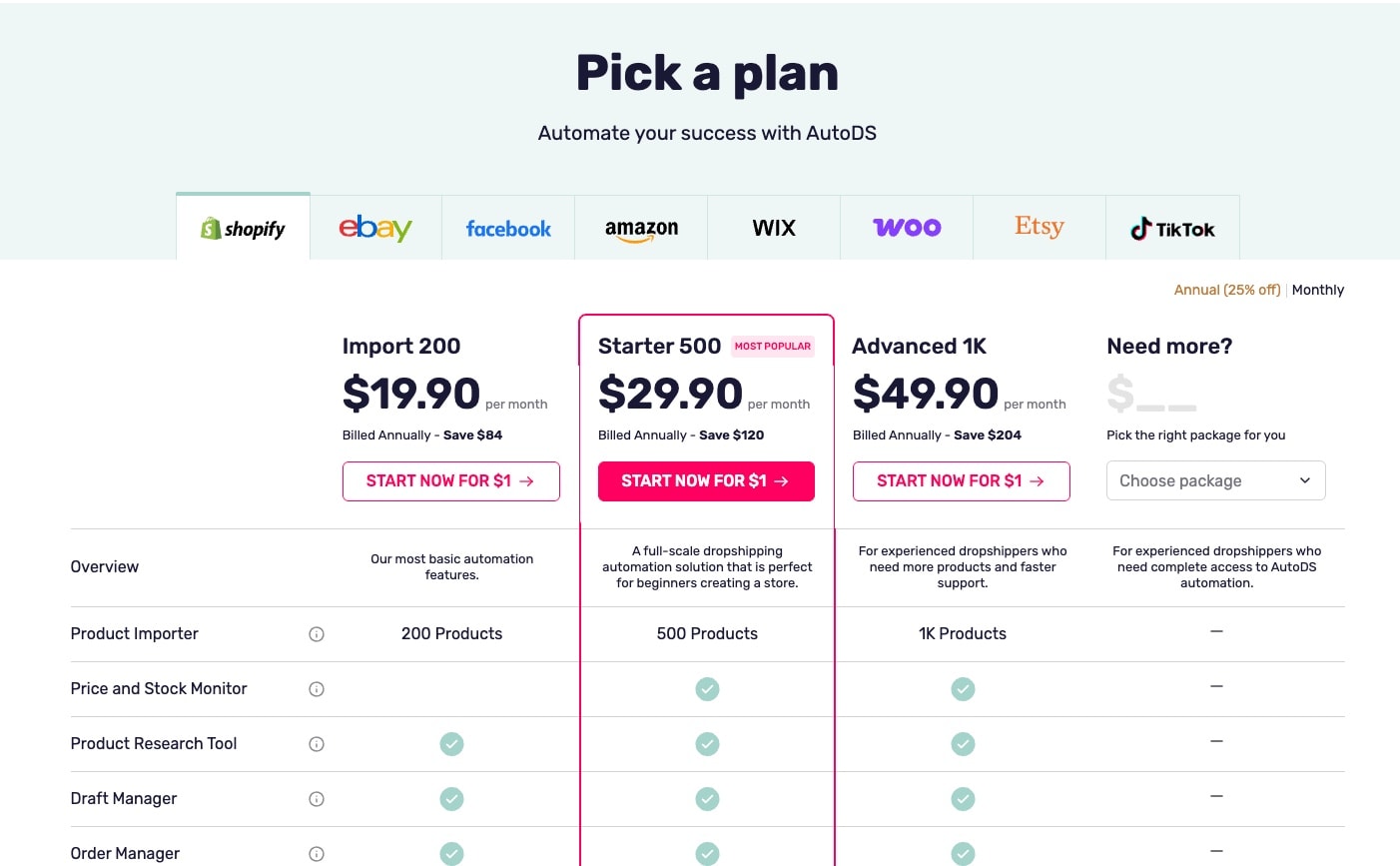Click the WooCommerce logo
The width and height of the screenshot is (1400, 866).
pyautogui.click(x=906, y=227)
